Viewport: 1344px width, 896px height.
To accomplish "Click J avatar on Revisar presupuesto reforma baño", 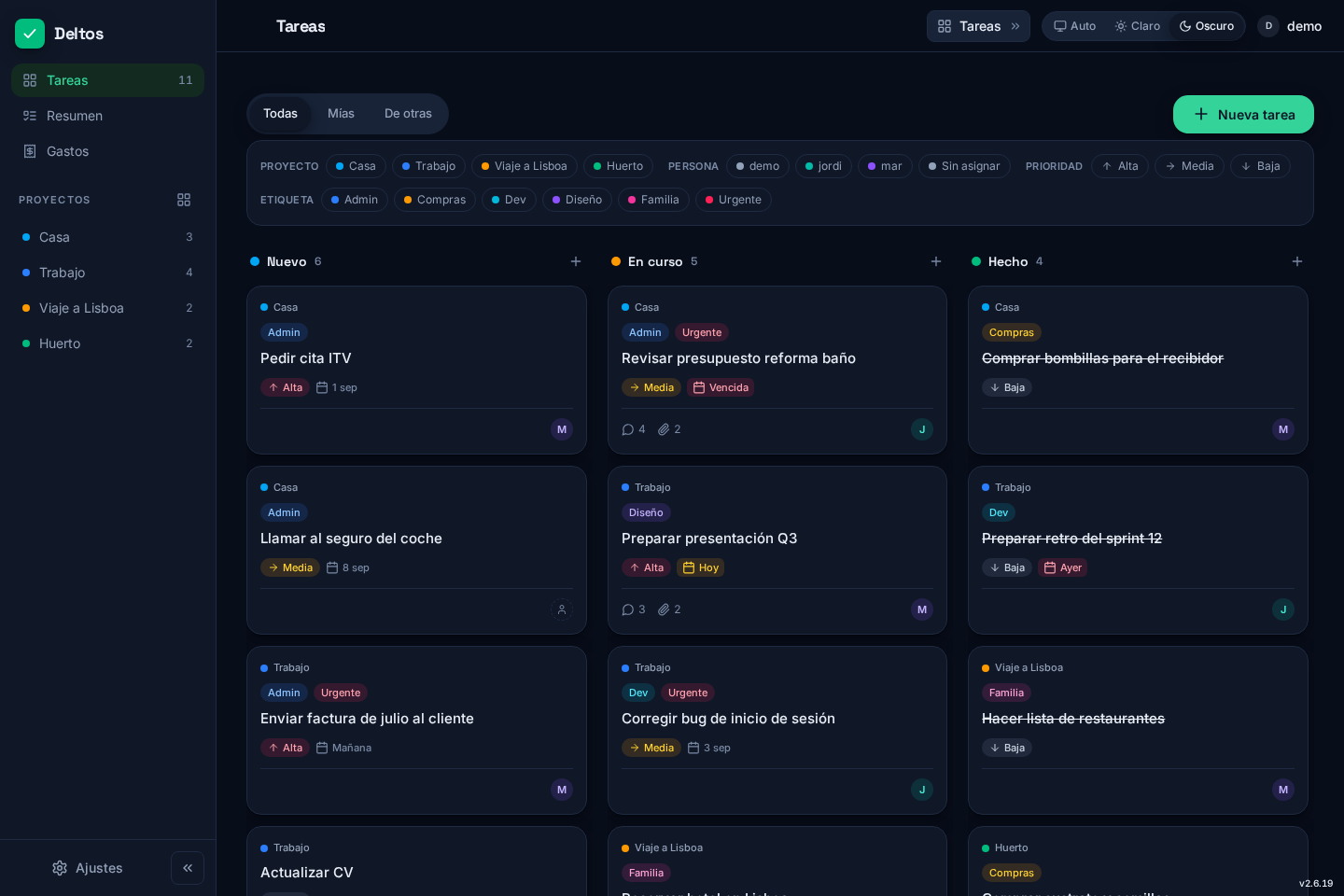I will [922, 429].
